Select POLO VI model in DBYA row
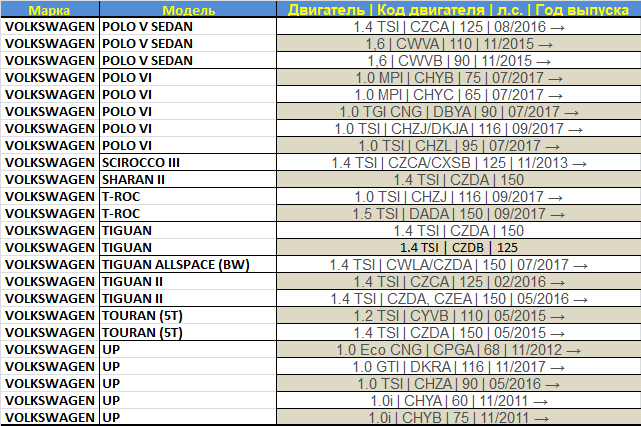 click(x=188, y=112)
